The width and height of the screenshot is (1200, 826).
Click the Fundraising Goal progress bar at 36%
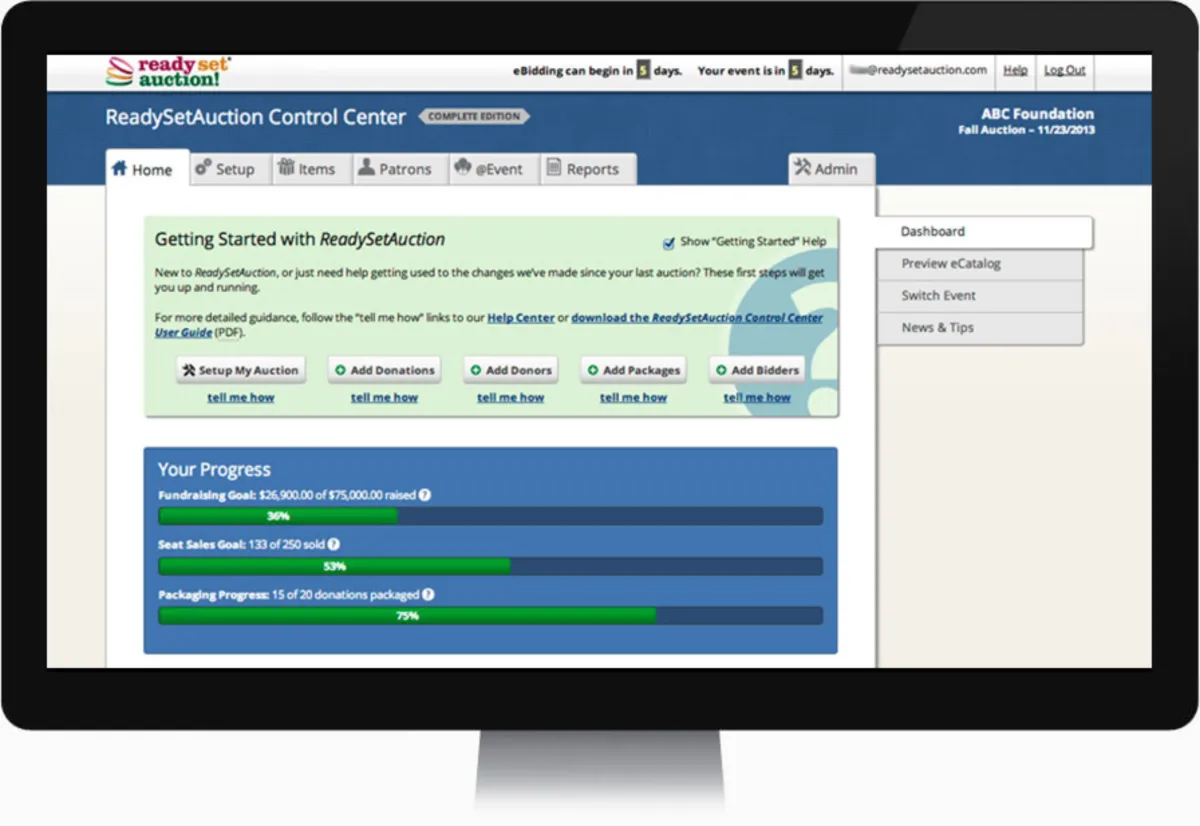click(x=491, y=516)
